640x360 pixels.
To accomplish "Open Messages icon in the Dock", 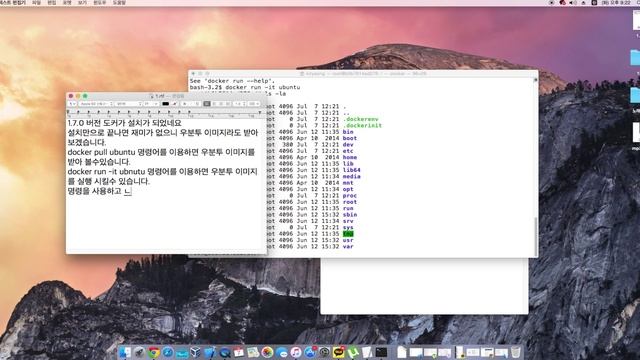I will 282,352.
